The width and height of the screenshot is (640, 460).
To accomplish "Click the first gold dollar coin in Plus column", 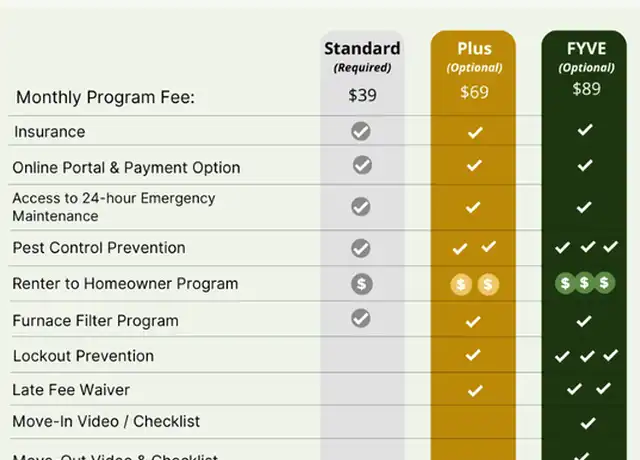I will click(461, 284).
